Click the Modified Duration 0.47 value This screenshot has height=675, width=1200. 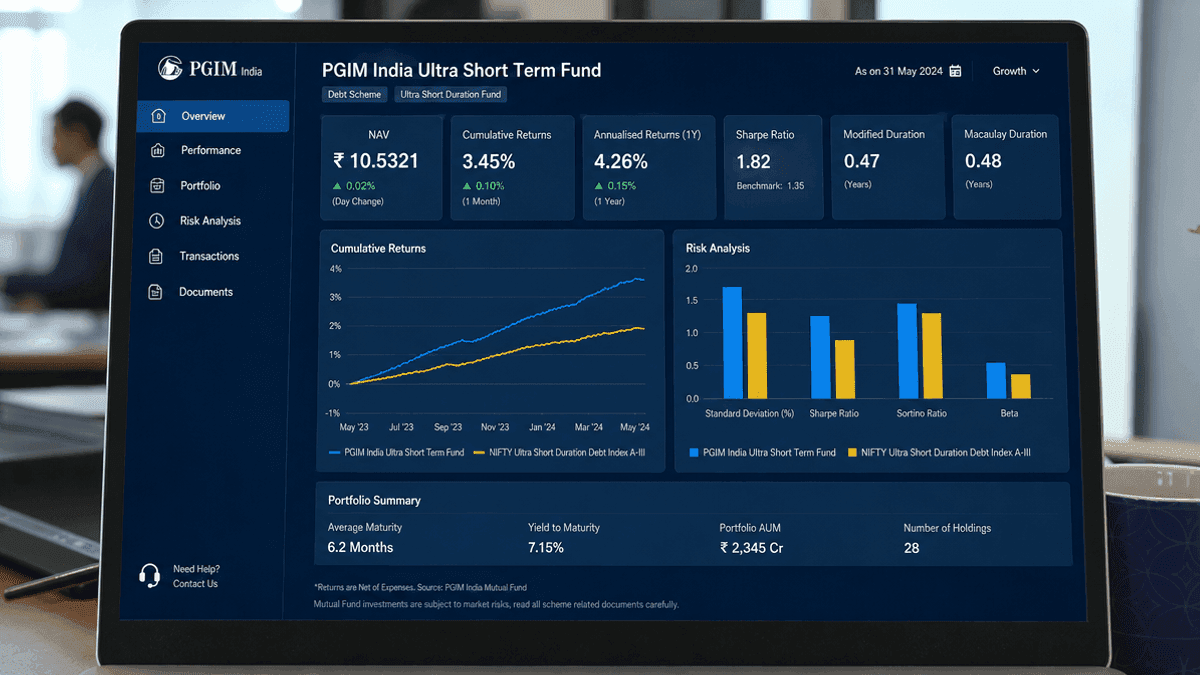[861, 161]
